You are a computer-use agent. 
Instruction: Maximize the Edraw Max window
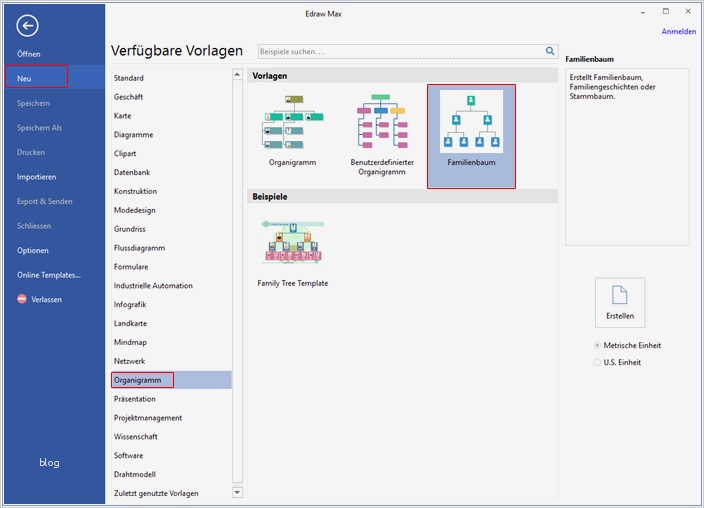[666, 11]
